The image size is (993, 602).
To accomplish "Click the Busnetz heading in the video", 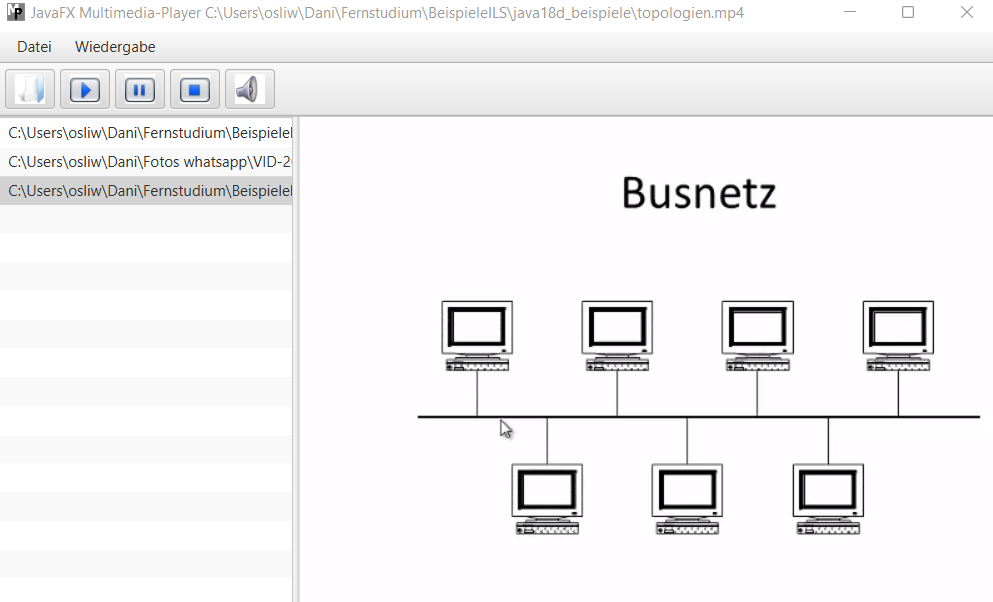I will (x=698, y=193).
